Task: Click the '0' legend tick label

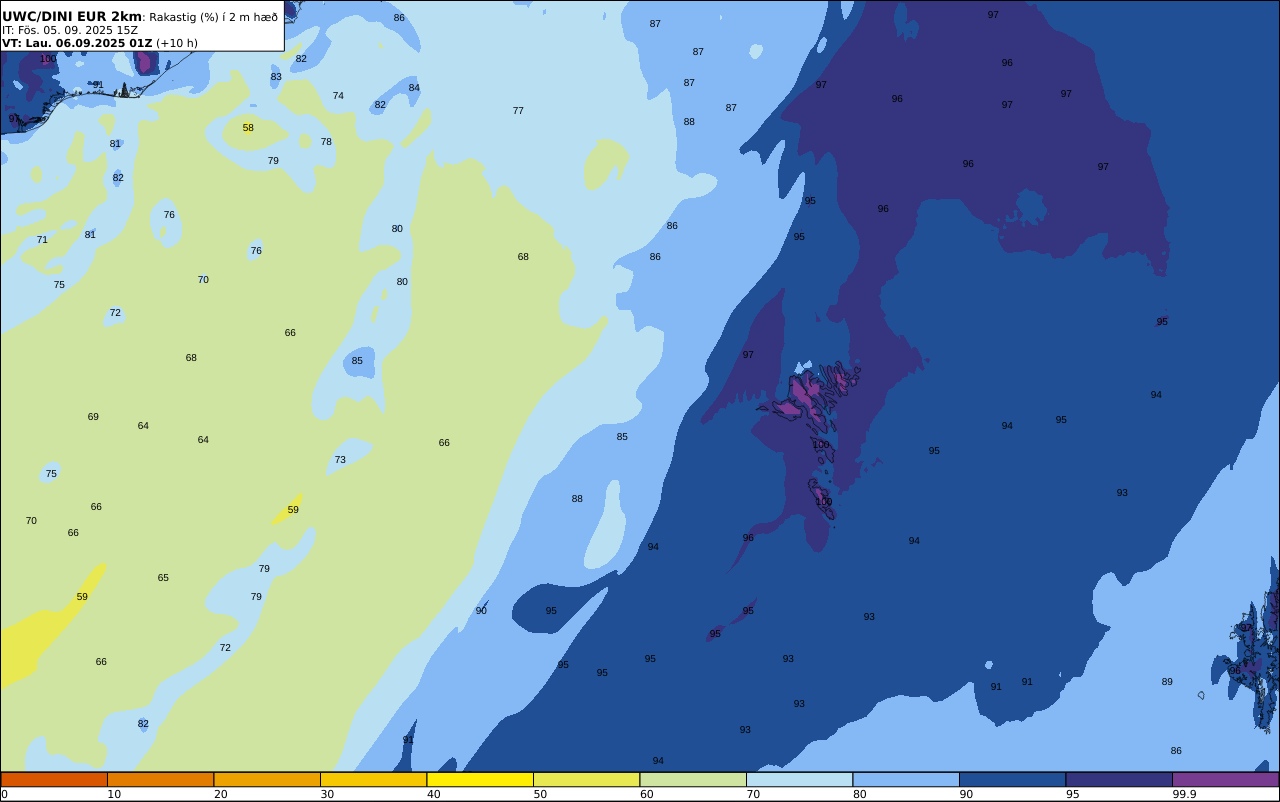Action: coord(4,794)
